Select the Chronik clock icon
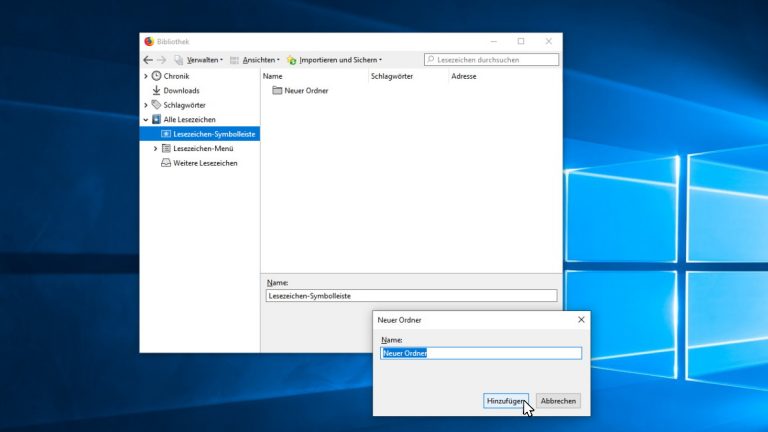The height and width of the screenshot is (432, 768). pyautogui.click(x=156, y=76)
